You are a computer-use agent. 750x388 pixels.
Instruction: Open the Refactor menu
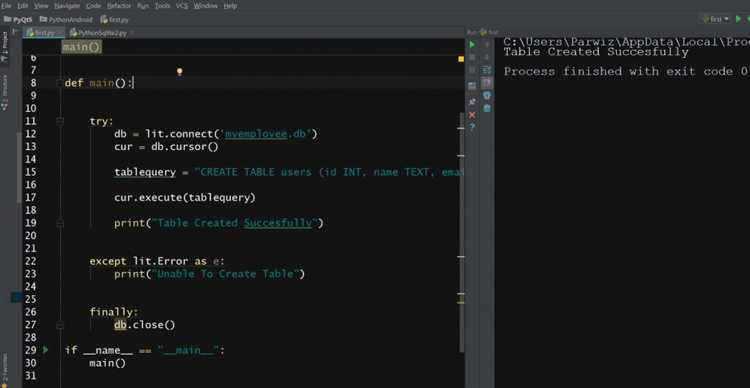pos(119,6)
